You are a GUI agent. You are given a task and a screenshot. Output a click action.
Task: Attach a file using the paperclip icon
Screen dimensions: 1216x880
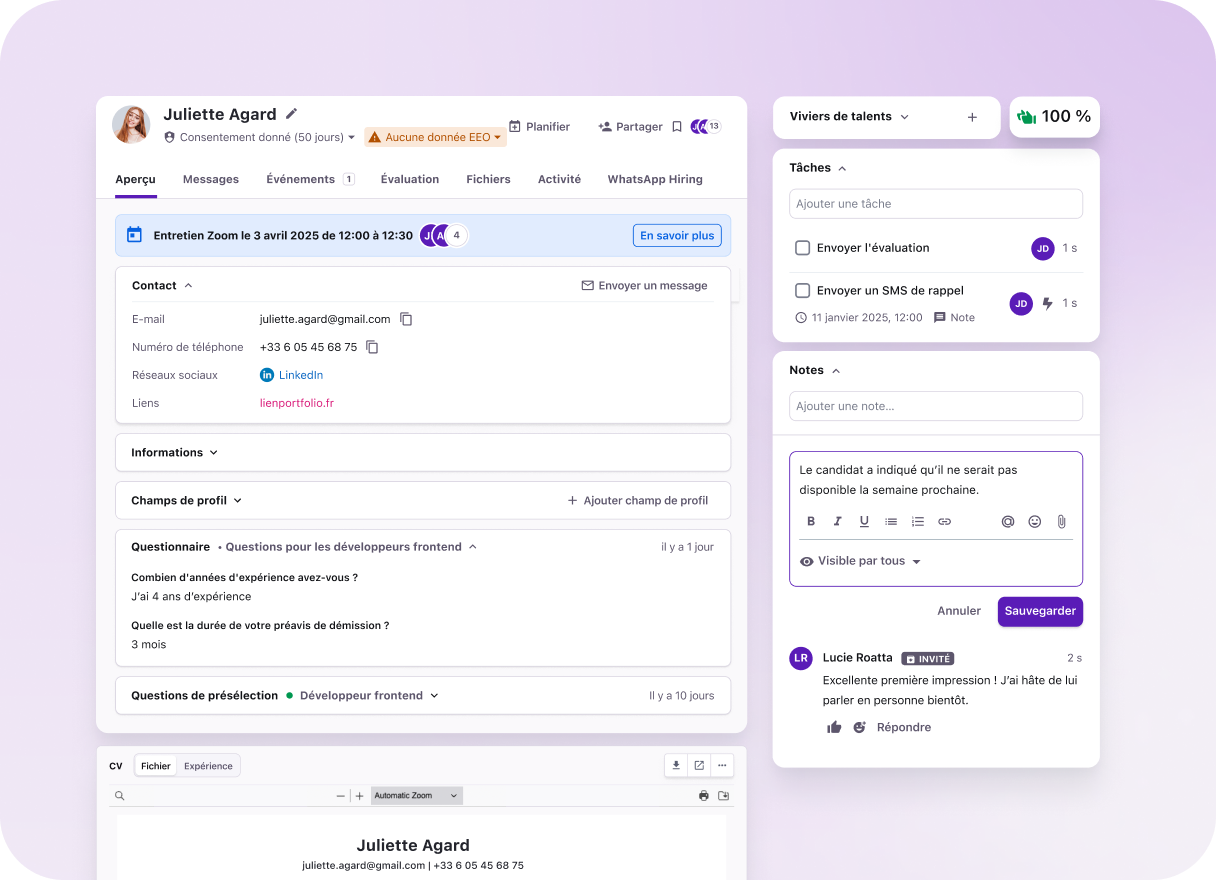pos(1061,521)
